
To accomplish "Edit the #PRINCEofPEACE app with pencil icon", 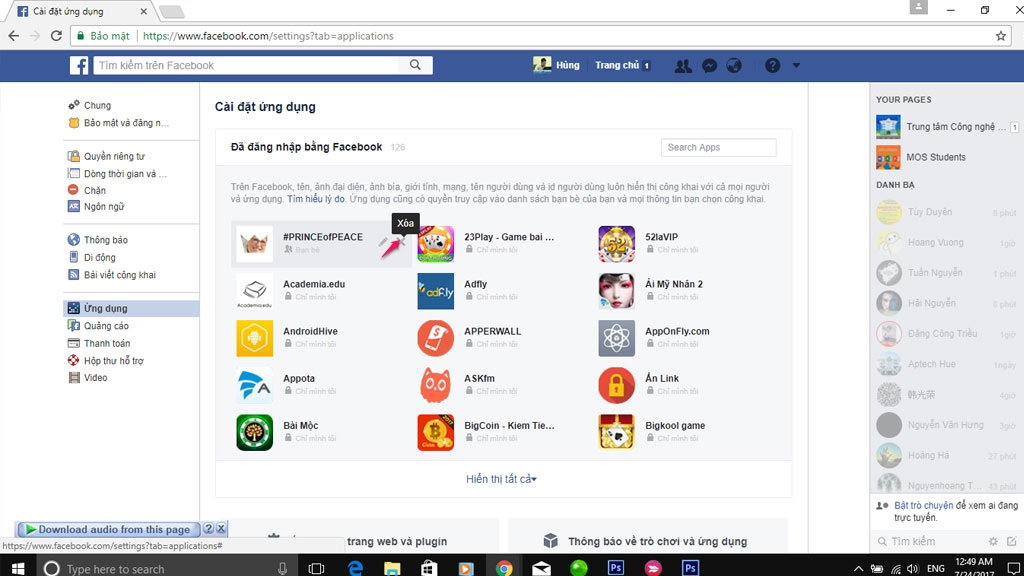I will coord(383,242).
